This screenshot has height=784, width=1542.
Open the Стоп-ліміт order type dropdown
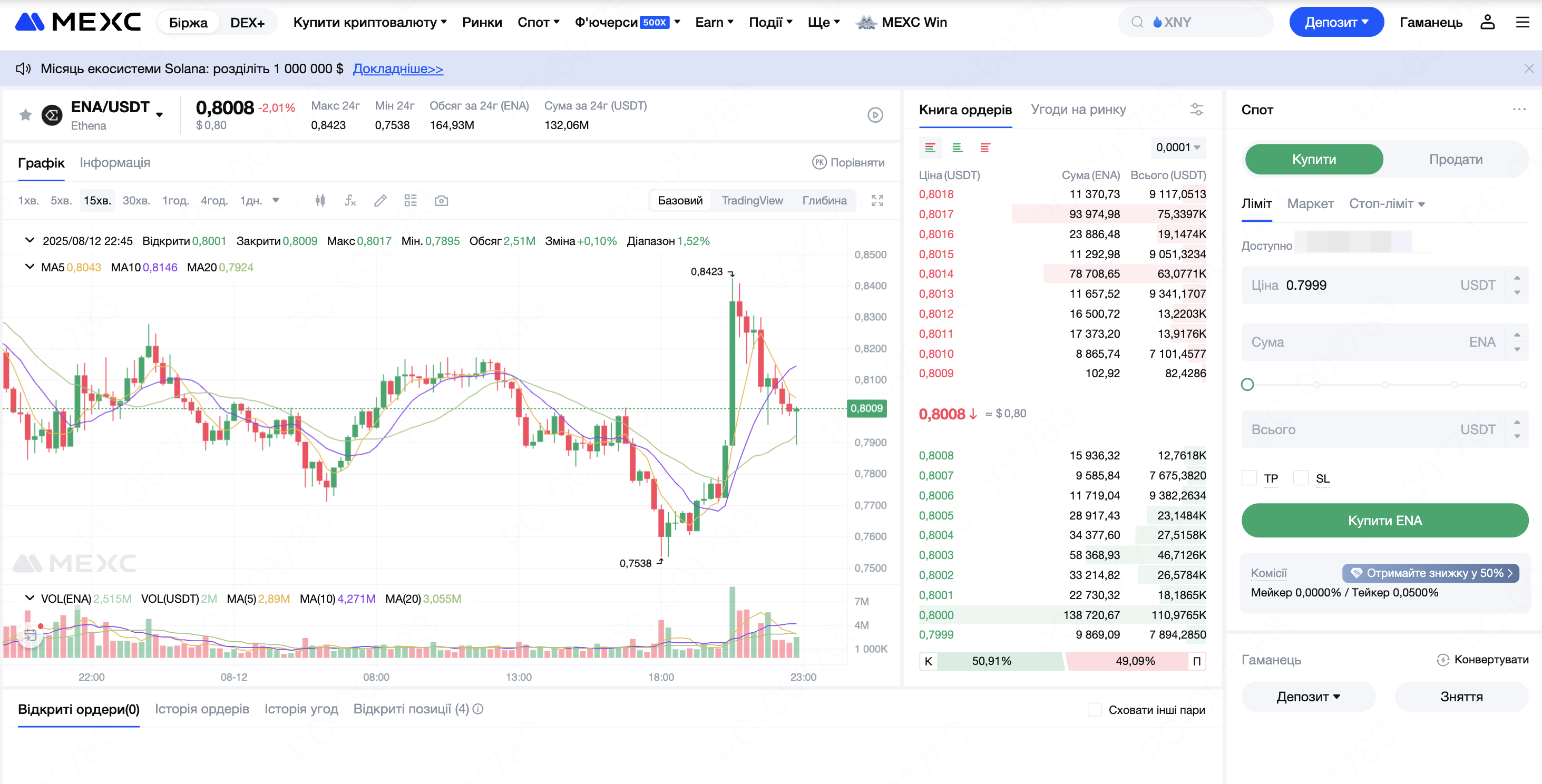pyautogui.click(x=1387, y=204)
